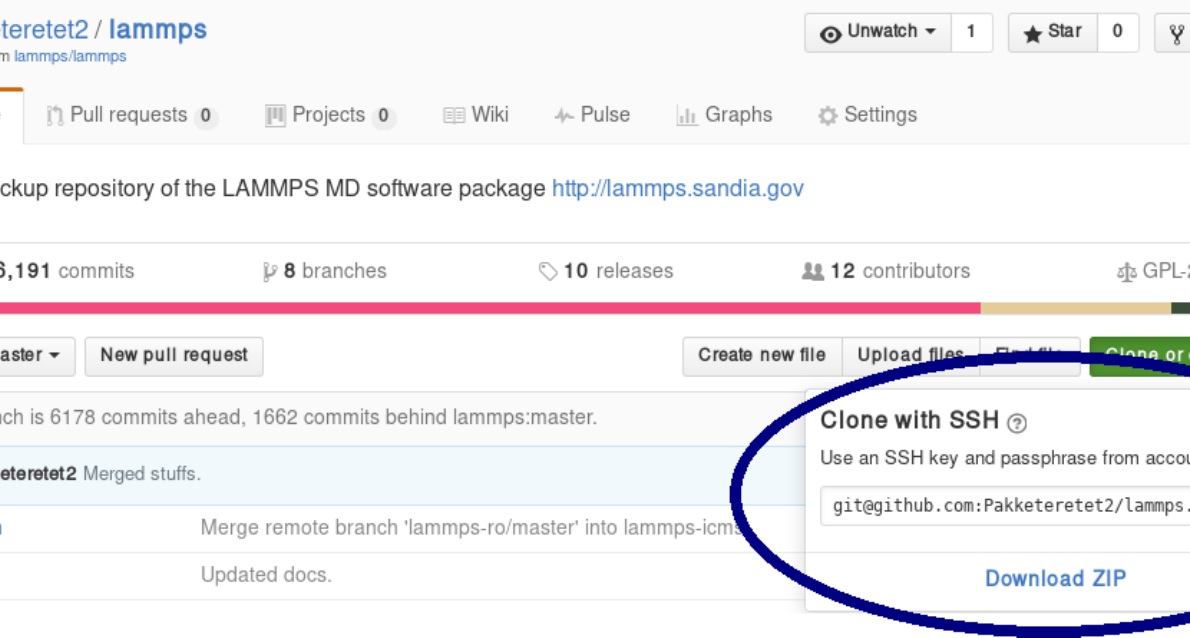Open the Pulse tab

coord(592,116)
